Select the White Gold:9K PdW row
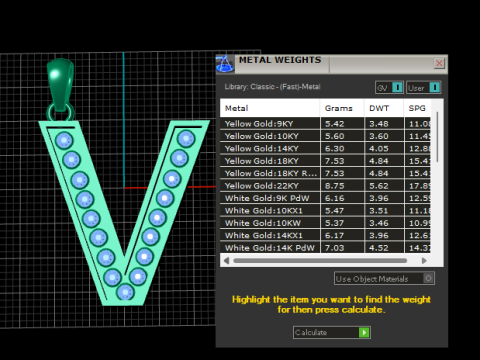 pos(325,198)
